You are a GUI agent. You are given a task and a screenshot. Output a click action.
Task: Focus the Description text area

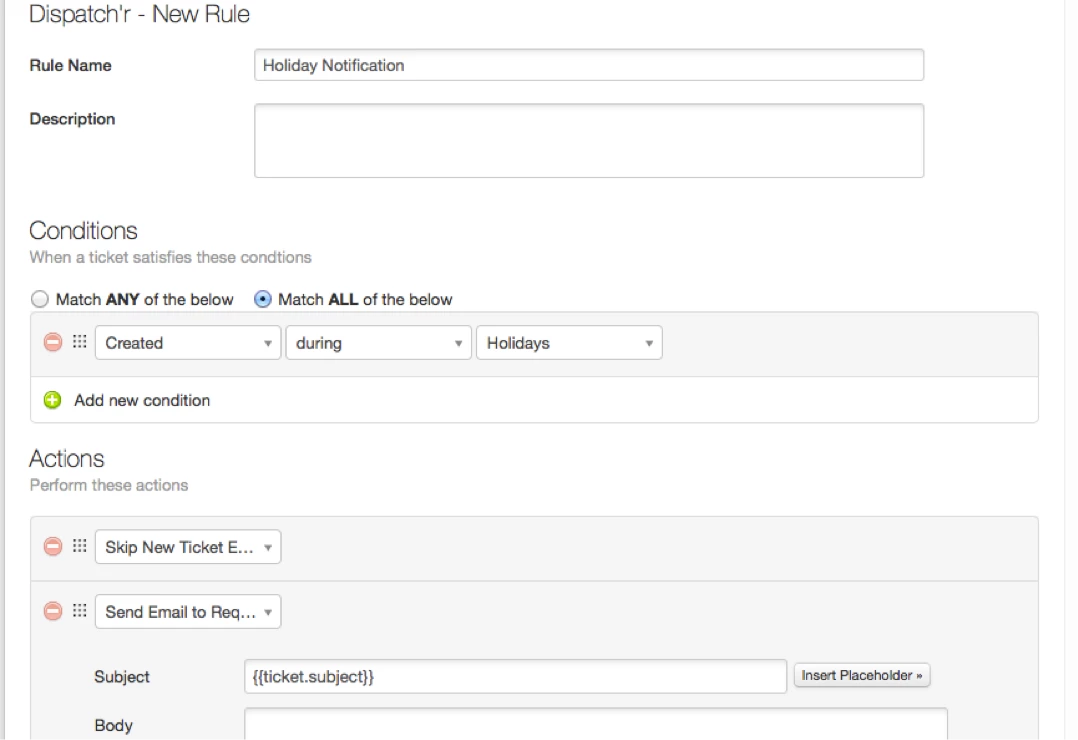588,141
